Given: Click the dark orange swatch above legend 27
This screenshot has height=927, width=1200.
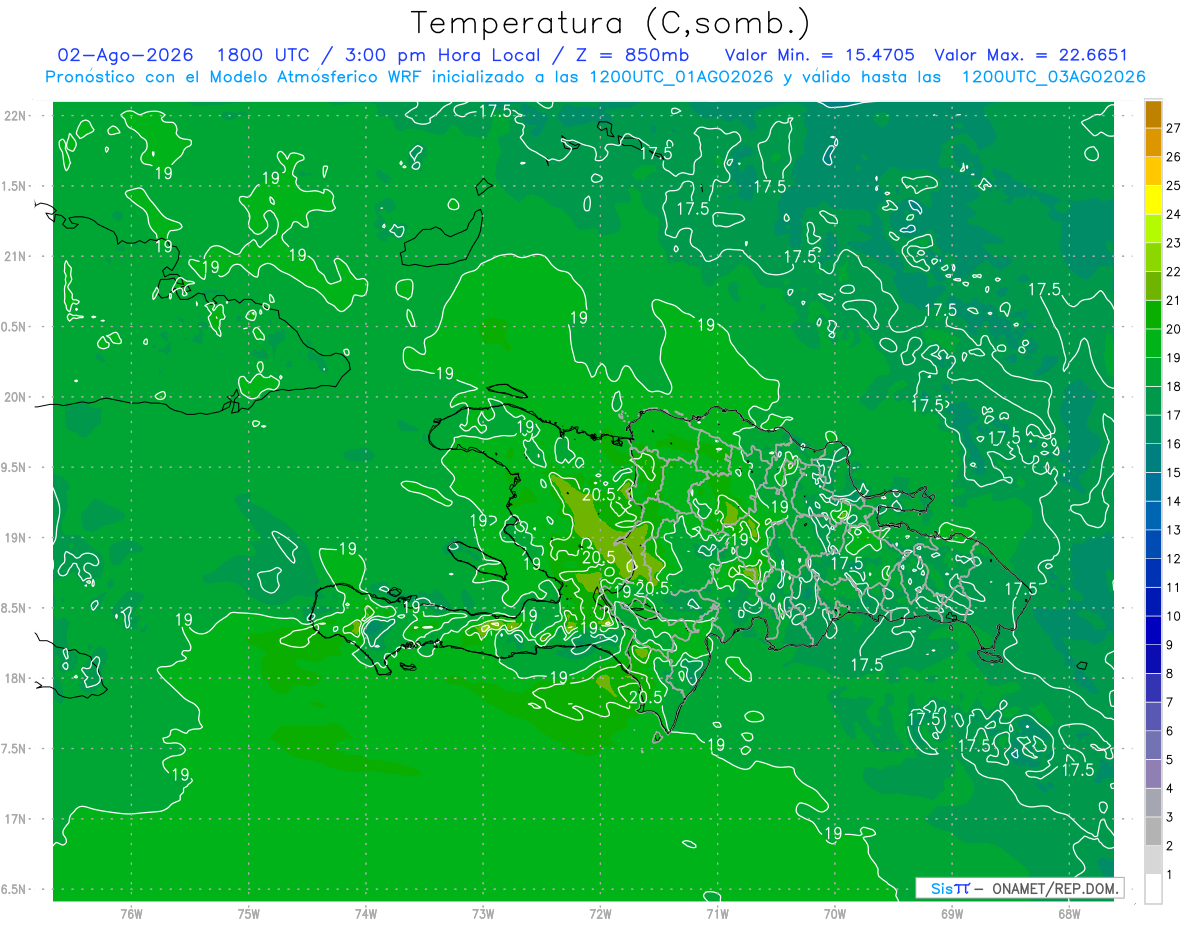Looking at the screenshot, I should (x=1153, y=114).
